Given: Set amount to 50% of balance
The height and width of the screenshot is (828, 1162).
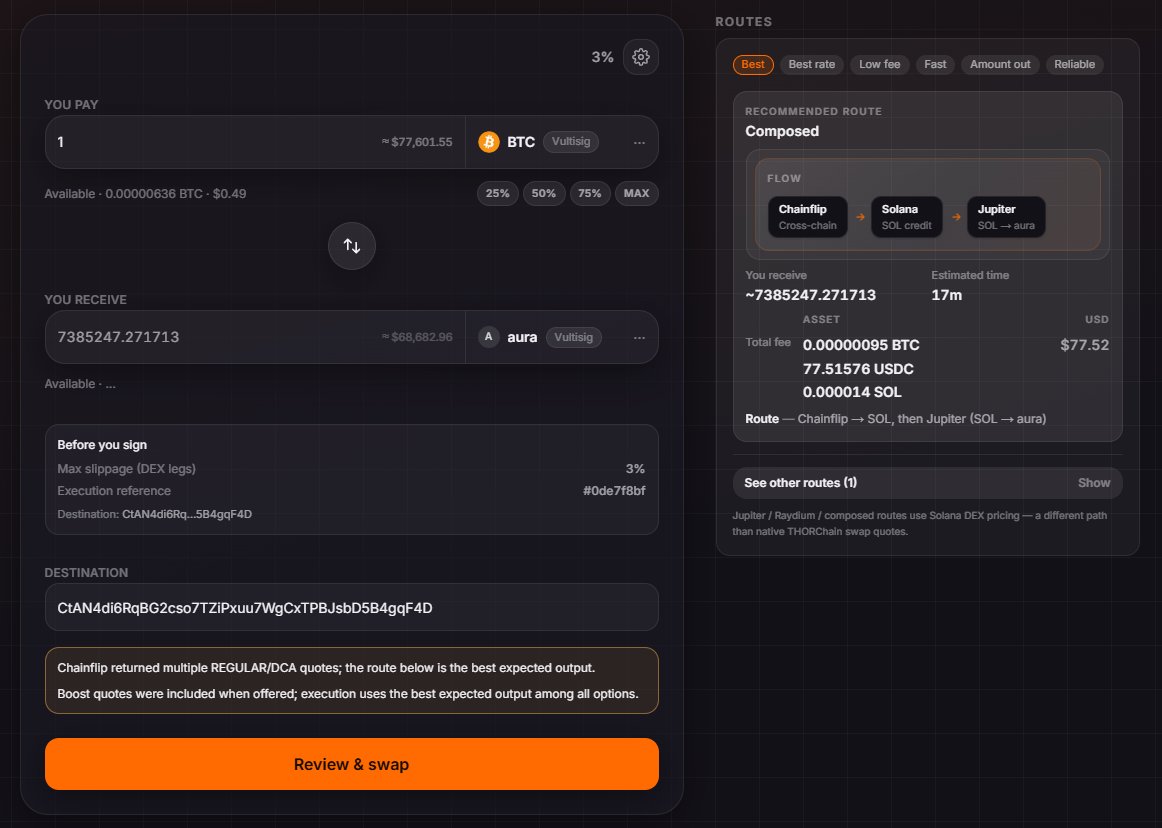Looking at the screenshot, I should pyautogui.click(x=543, y=193).
